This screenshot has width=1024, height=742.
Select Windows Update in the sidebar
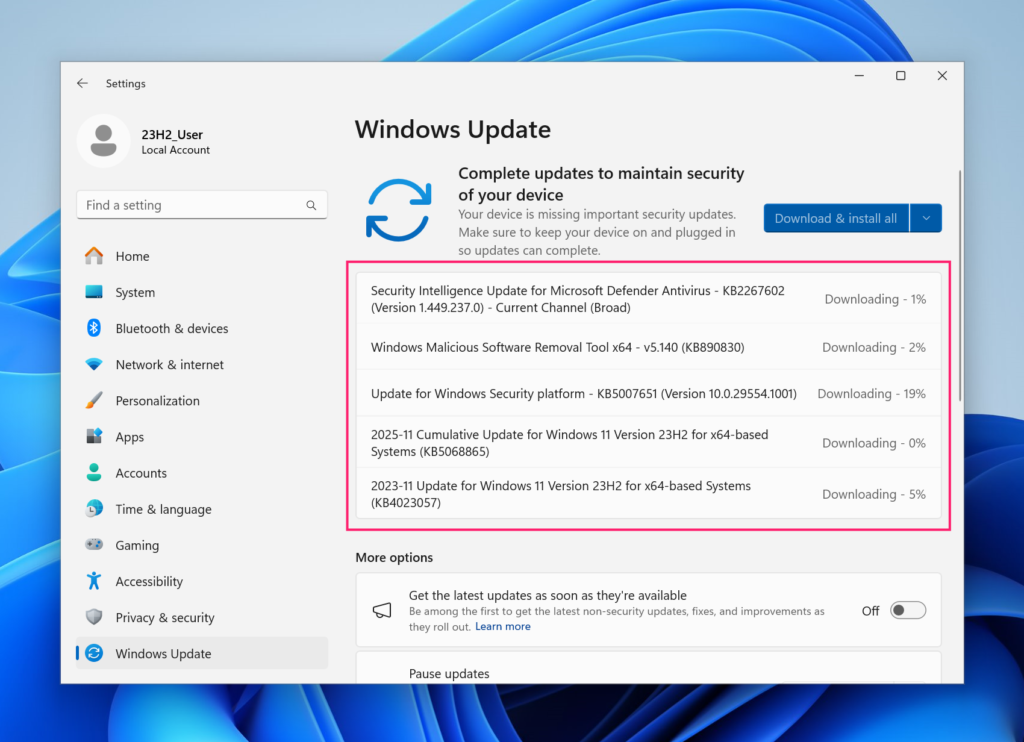202,653
